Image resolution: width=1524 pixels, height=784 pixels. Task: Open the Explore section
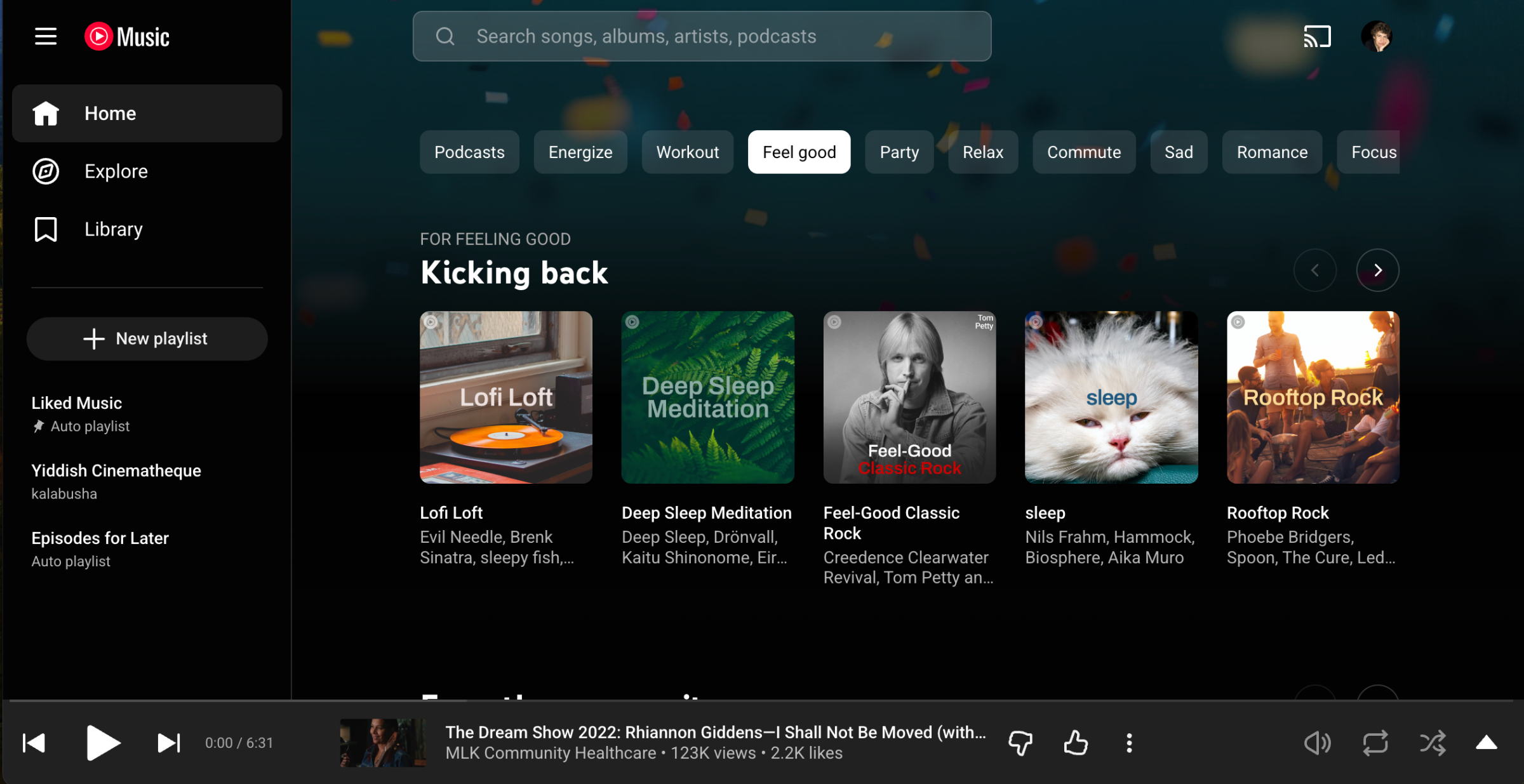(116, 171)
